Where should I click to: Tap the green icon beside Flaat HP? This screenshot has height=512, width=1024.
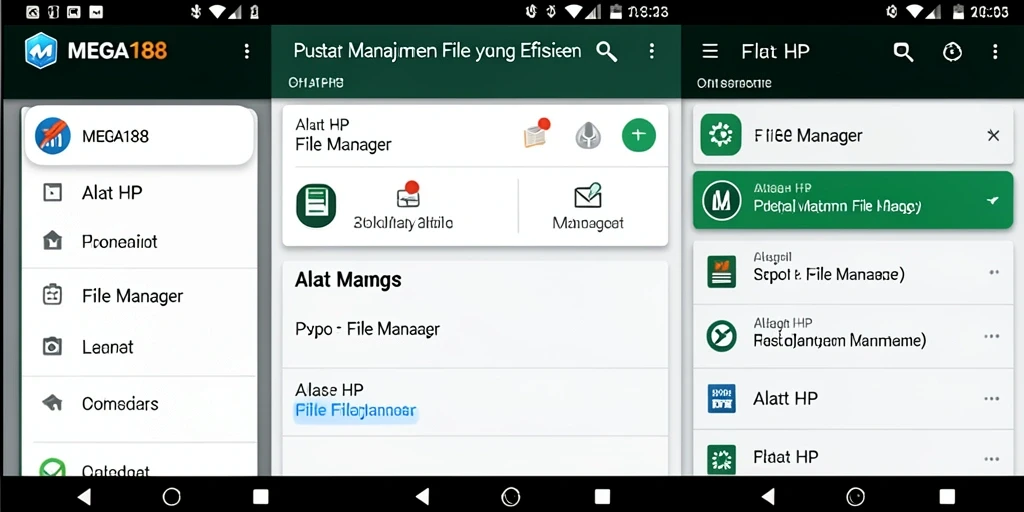click(722, 459)
